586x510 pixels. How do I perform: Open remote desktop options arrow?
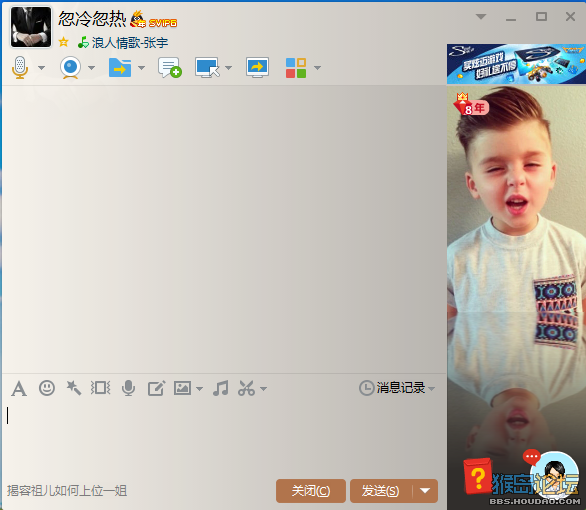228,68
